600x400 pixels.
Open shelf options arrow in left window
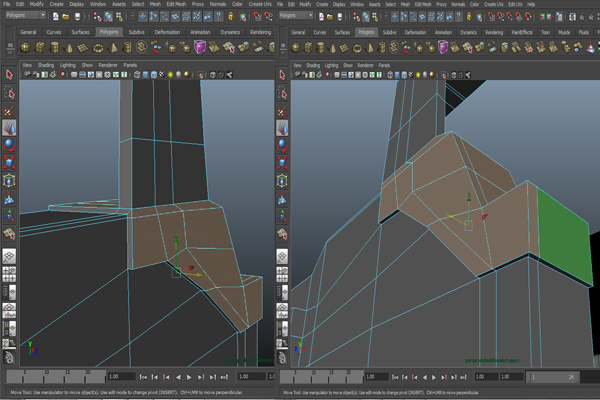[10, 53]
